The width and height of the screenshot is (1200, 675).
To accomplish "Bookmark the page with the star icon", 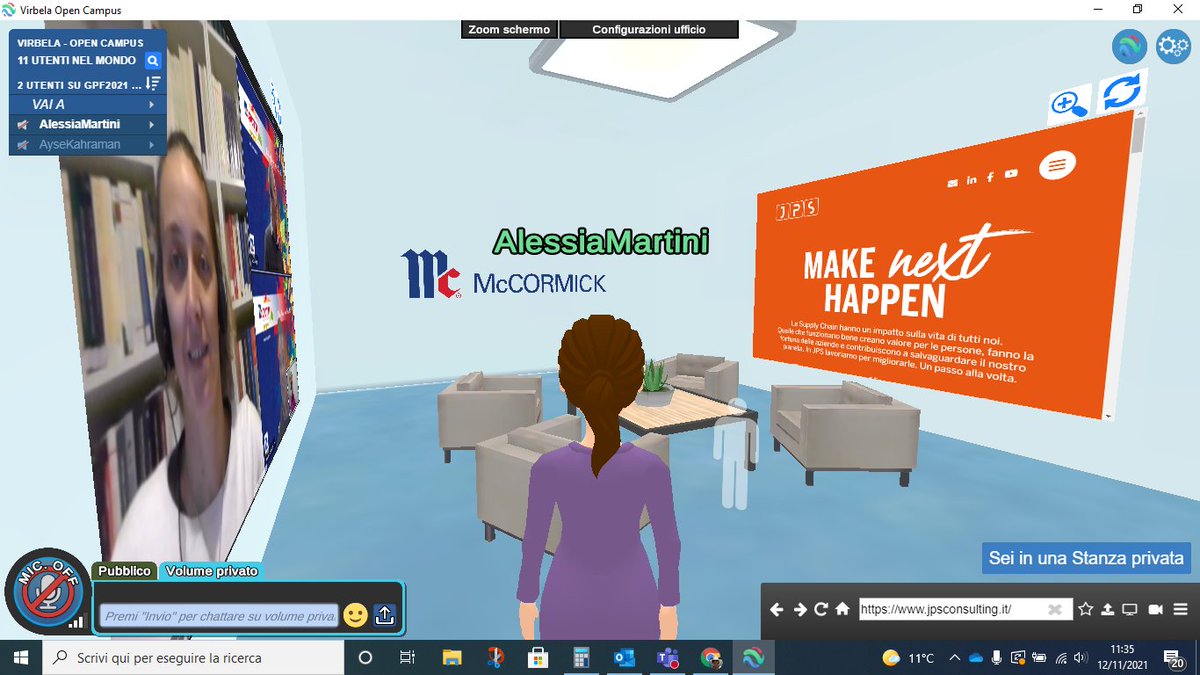I will pyautogui.click(x=1085, y=610).
